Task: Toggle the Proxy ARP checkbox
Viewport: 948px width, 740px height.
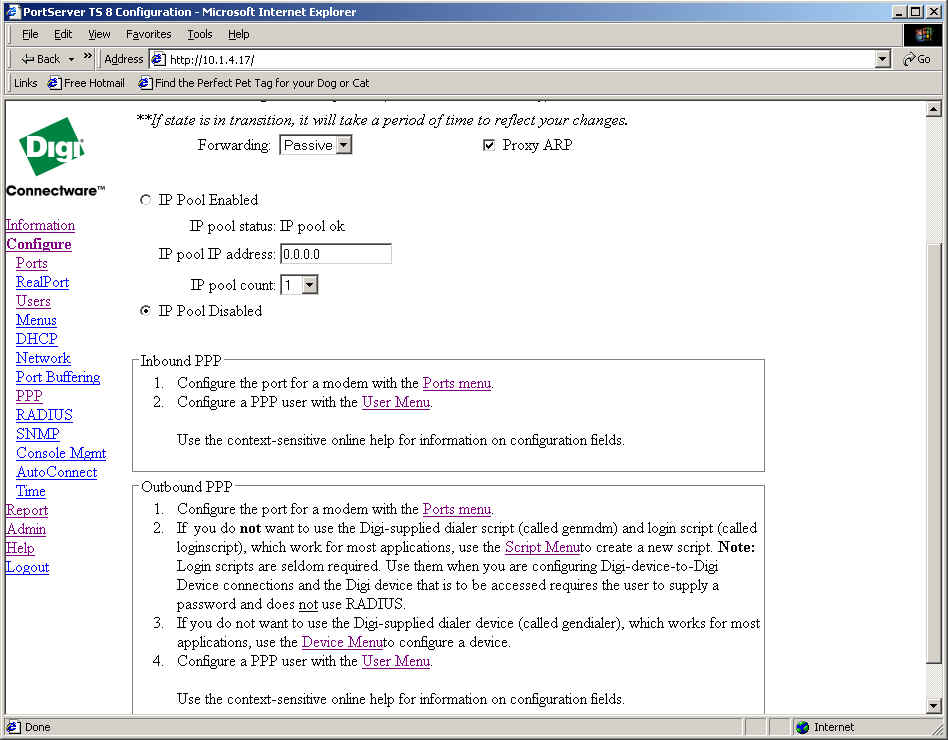Action: (489, 145)
